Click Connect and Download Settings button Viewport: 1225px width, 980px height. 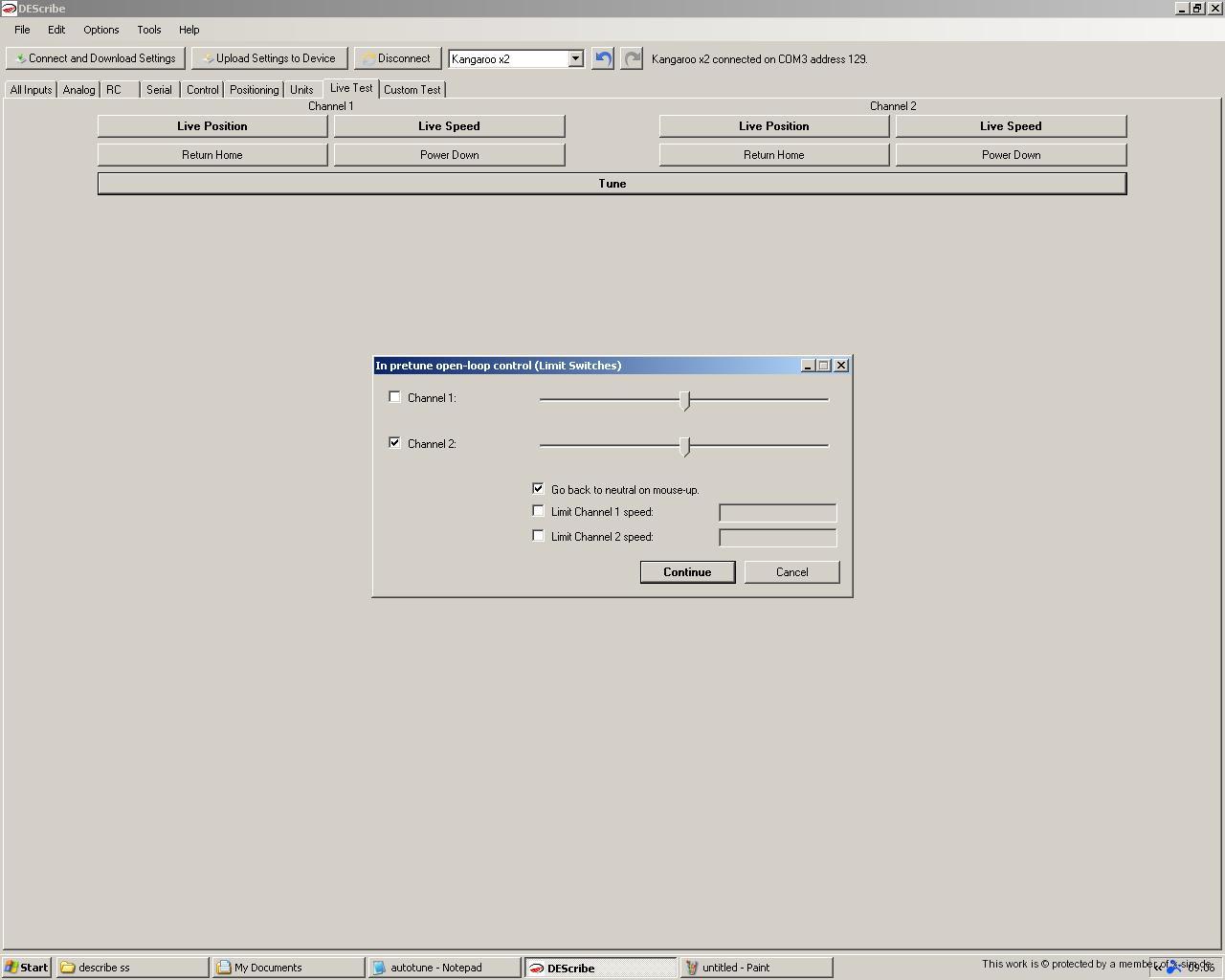(96, 58)
